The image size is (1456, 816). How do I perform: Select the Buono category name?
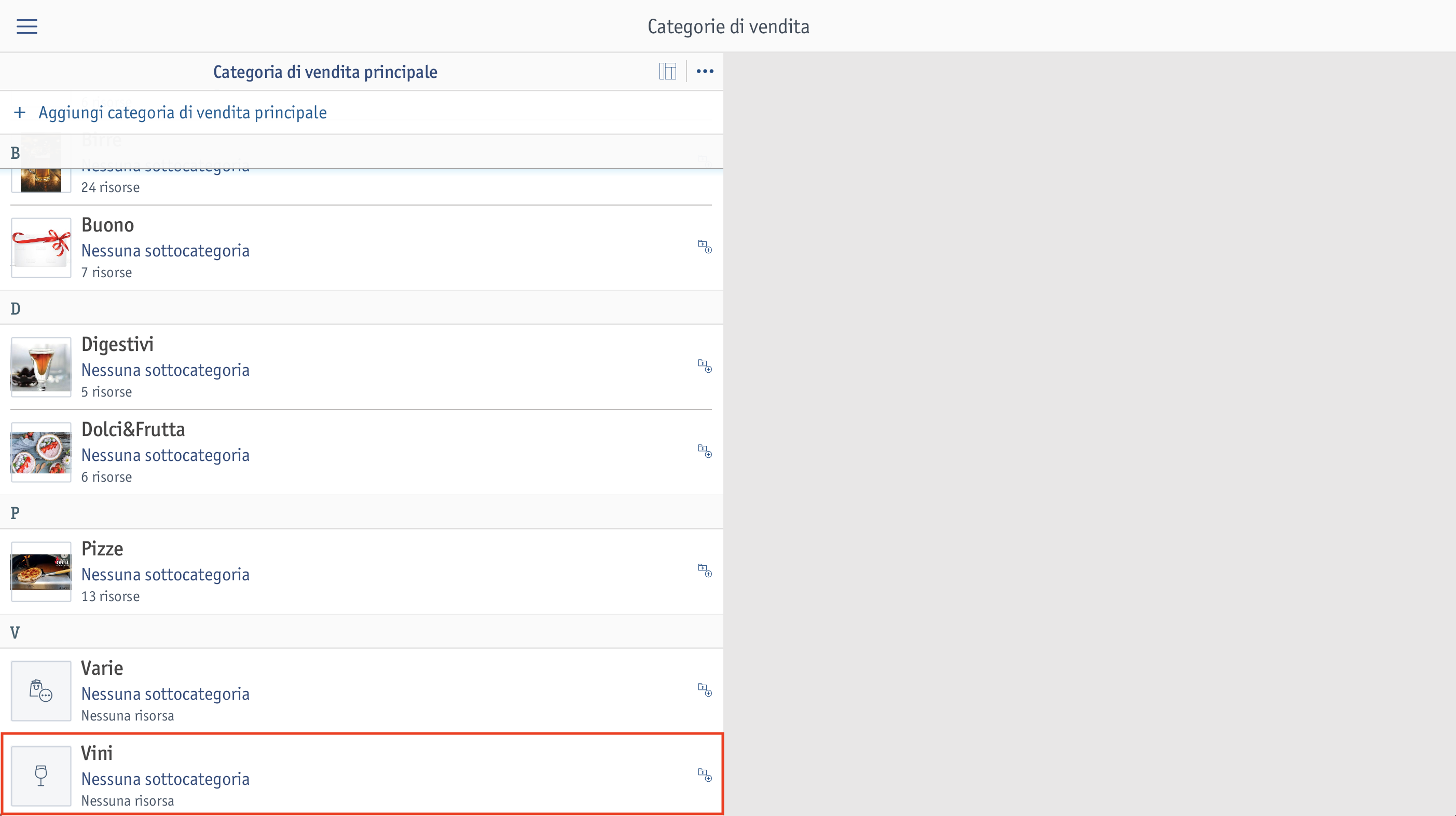108,225
